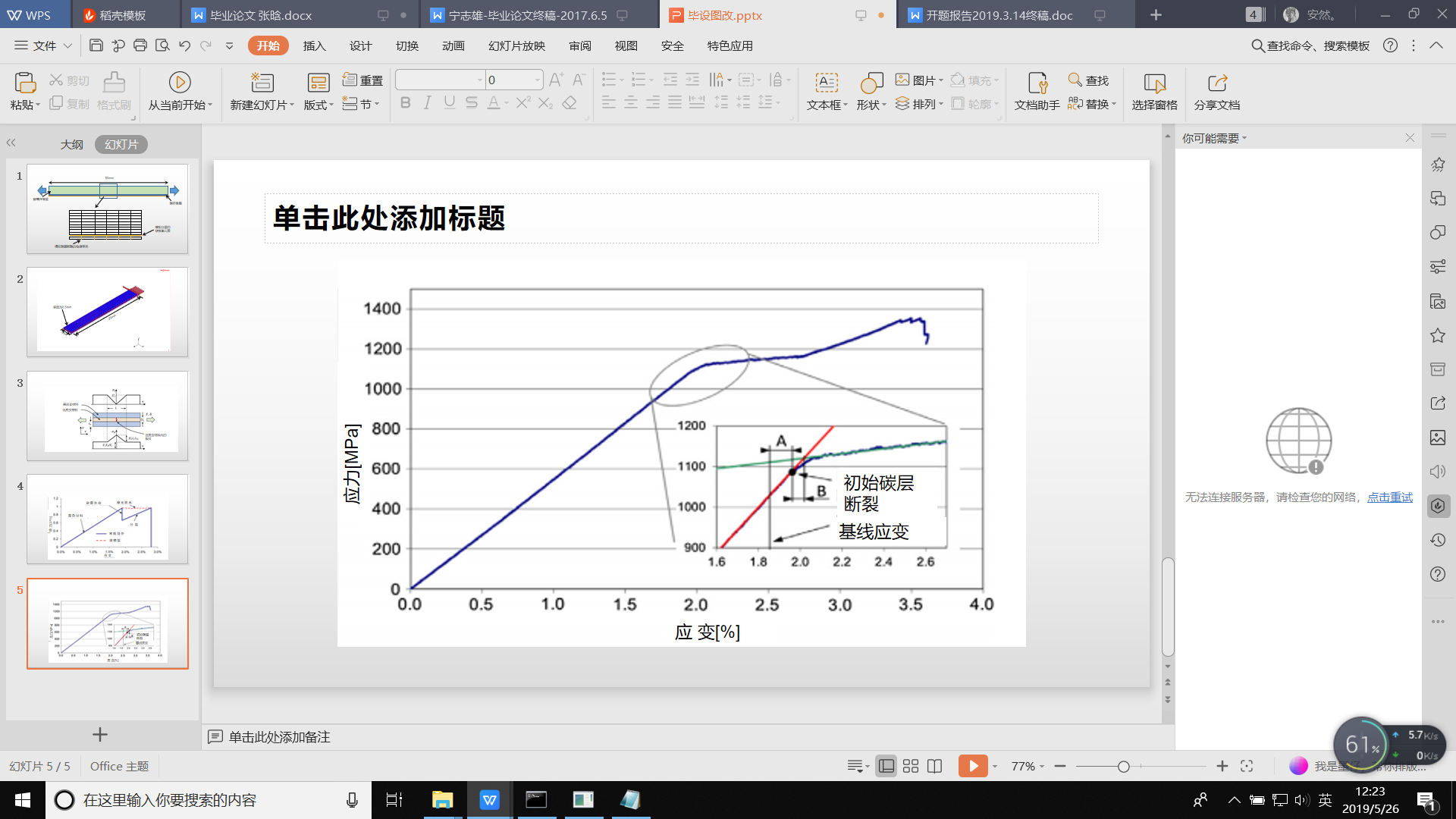The height and width of the screenshot is (819, 1456).
Task: Toggle italic text formatting
Action: pos(428,102)
